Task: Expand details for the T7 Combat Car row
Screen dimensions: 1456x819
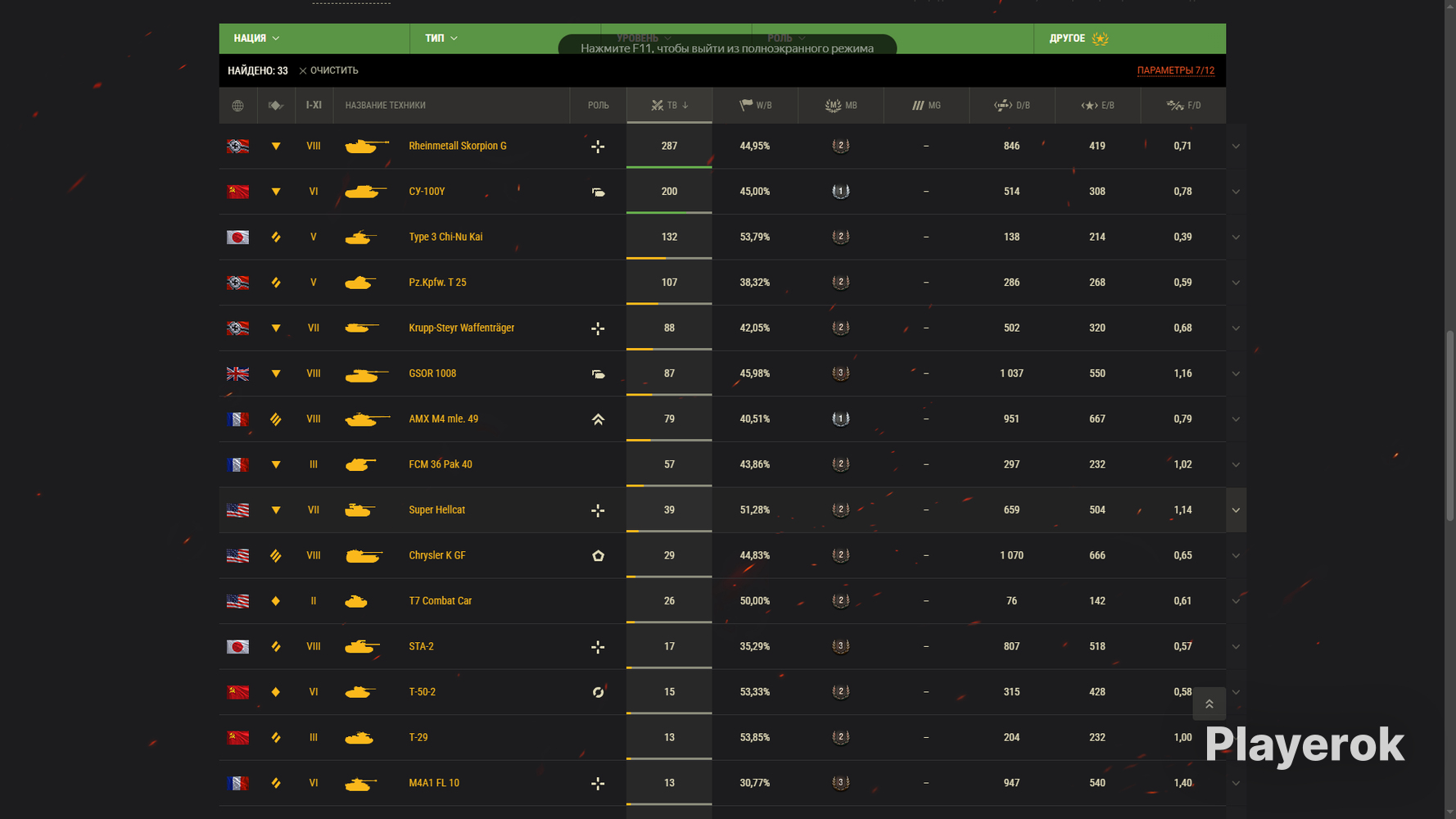Action: (x=1236, y=601)
